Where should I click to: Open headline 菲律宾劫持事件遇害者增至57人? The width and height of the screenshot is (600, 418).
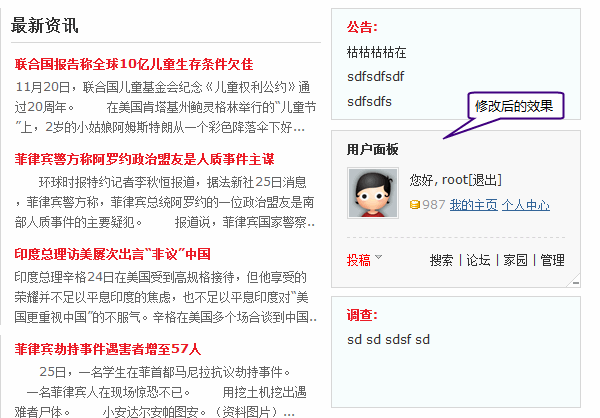coord(108,349)
